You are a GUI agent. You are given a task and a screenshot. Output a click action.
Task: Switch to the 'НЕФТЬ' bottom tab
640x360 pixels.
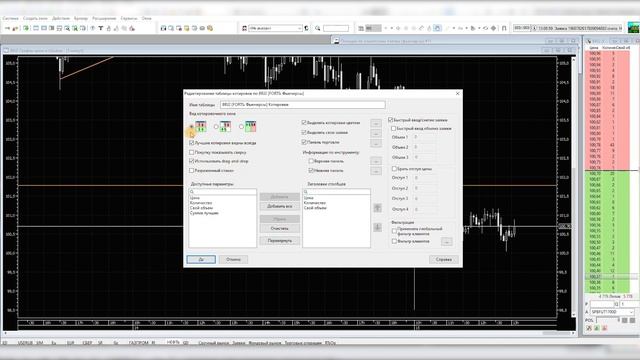click(173, 342)
